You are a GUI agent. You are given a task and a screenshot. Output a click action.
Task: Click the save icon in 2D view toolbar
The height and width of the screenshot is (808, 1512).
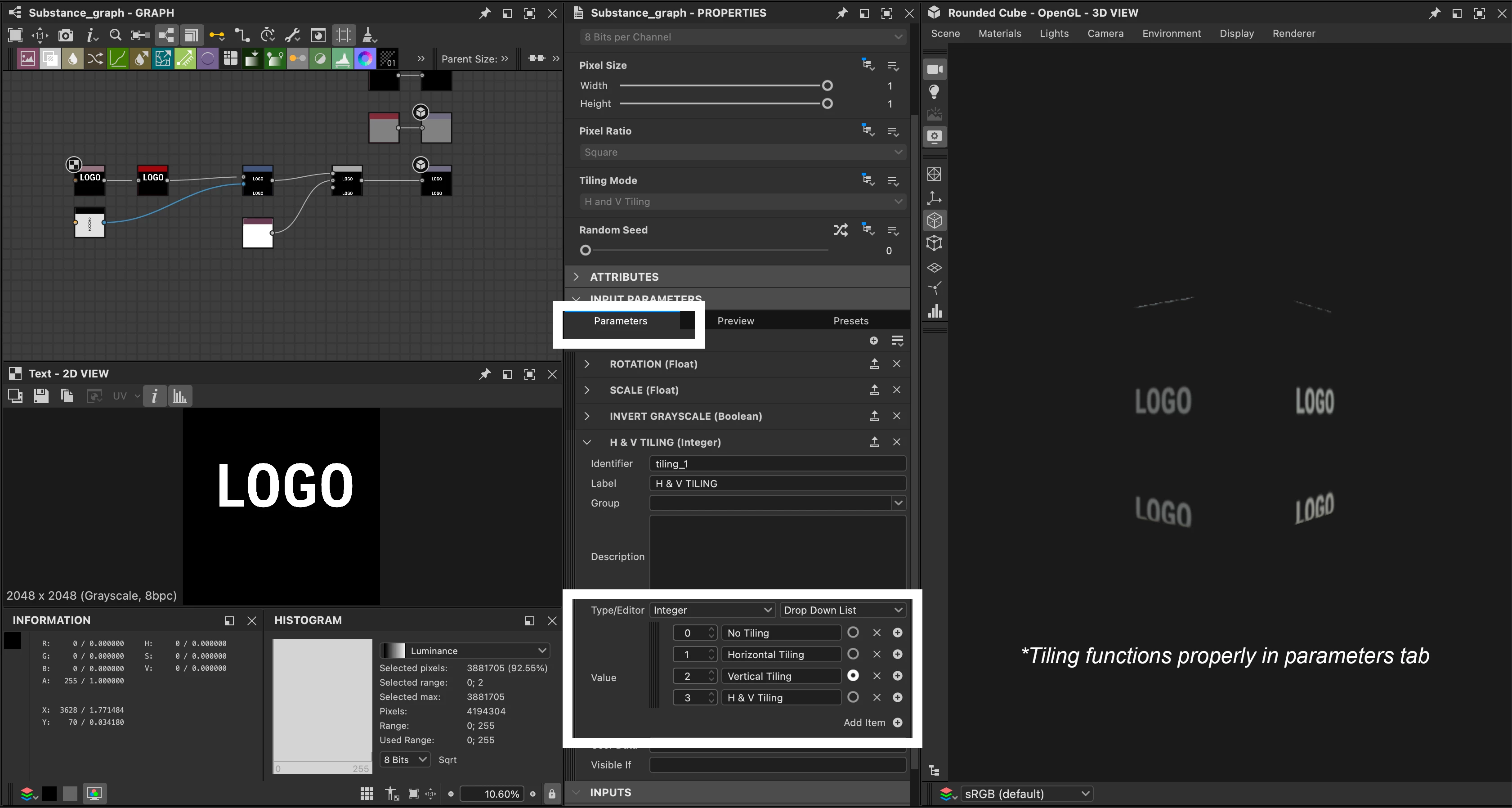[41, 396]
